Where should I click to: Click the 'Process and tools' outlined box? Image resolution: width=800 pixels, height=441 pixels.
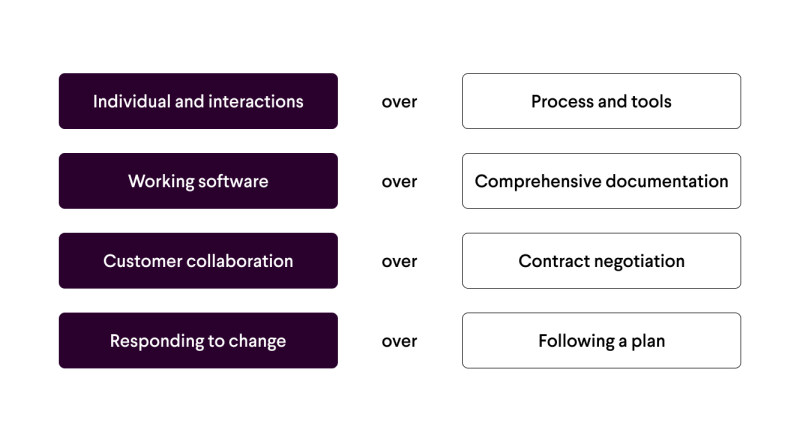601,101
